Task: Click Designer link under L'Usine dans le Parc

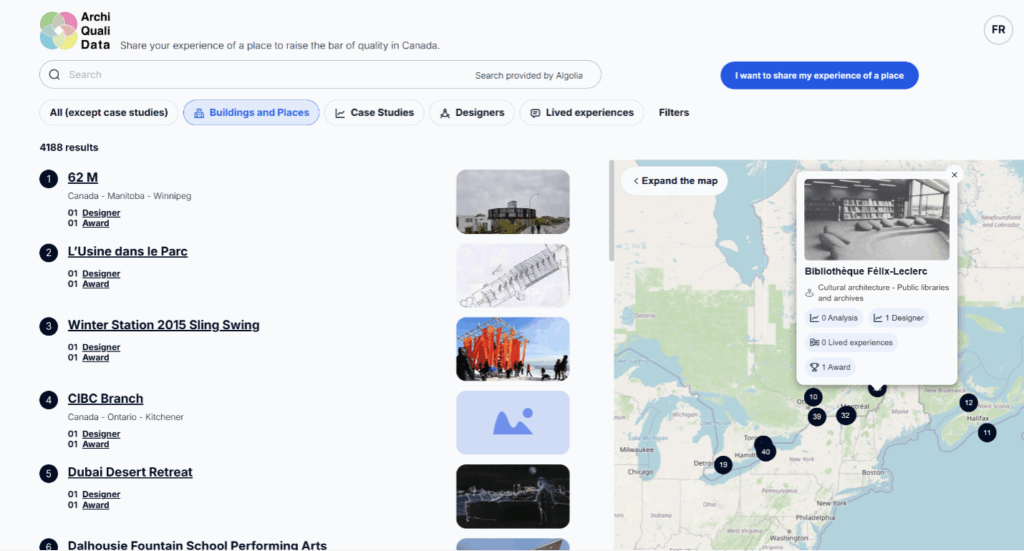Action: click(x=101, y=274)
